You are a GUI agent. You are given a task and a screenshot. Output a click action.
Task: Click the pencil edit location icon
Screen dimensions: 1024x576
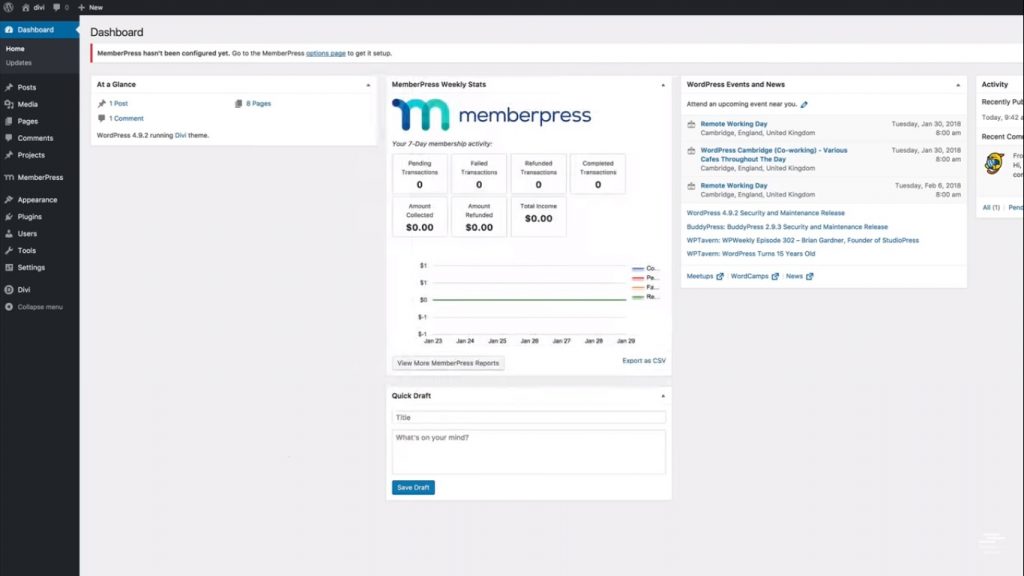(804, 104)
